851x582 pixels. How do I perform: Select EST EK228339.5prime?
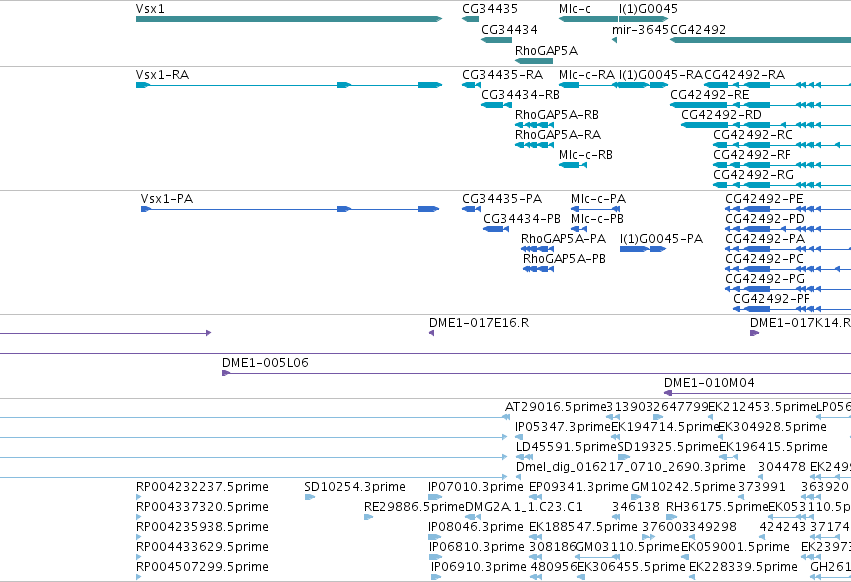click(x=694, y=577)
